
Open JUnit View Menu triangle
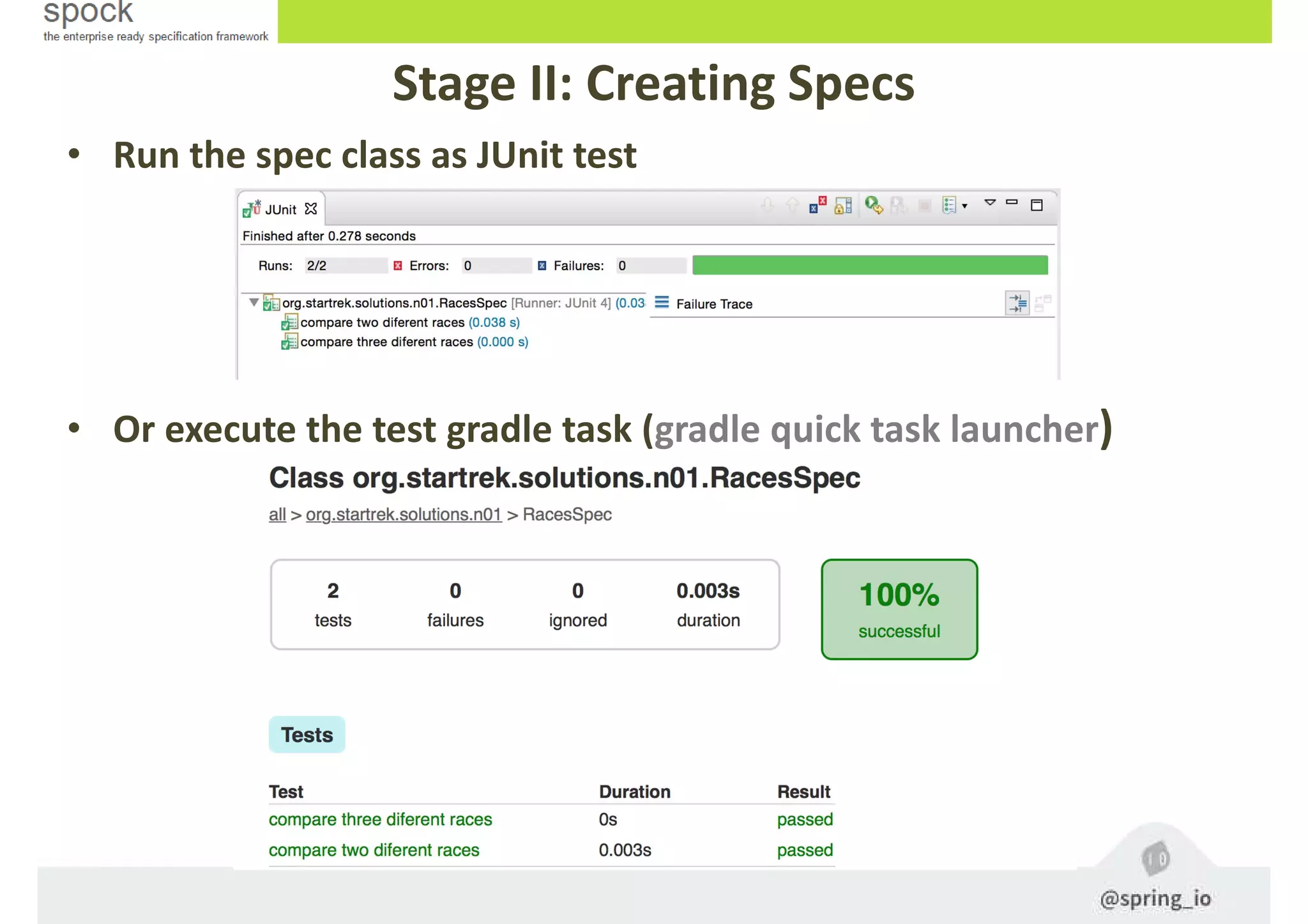pyautogui.click(x=990, y=202)
